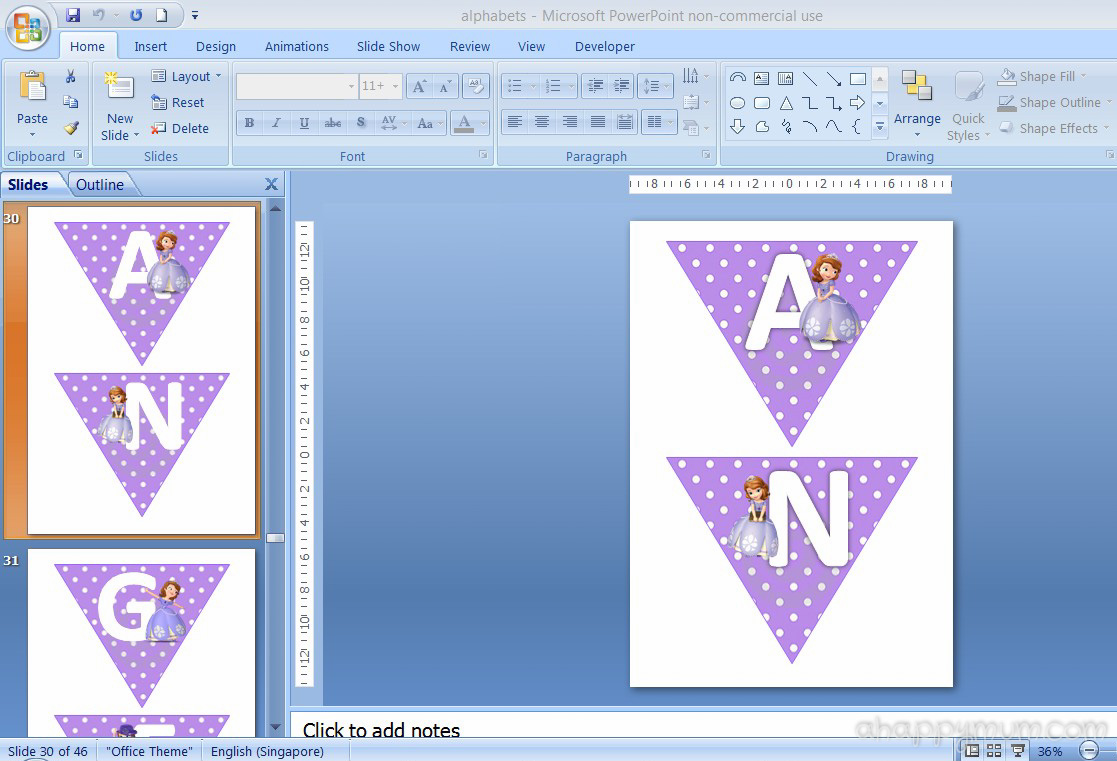Screen dimensions: 1117x761
Task: Click the Increase List Level icon
Action: pos(622,86)
